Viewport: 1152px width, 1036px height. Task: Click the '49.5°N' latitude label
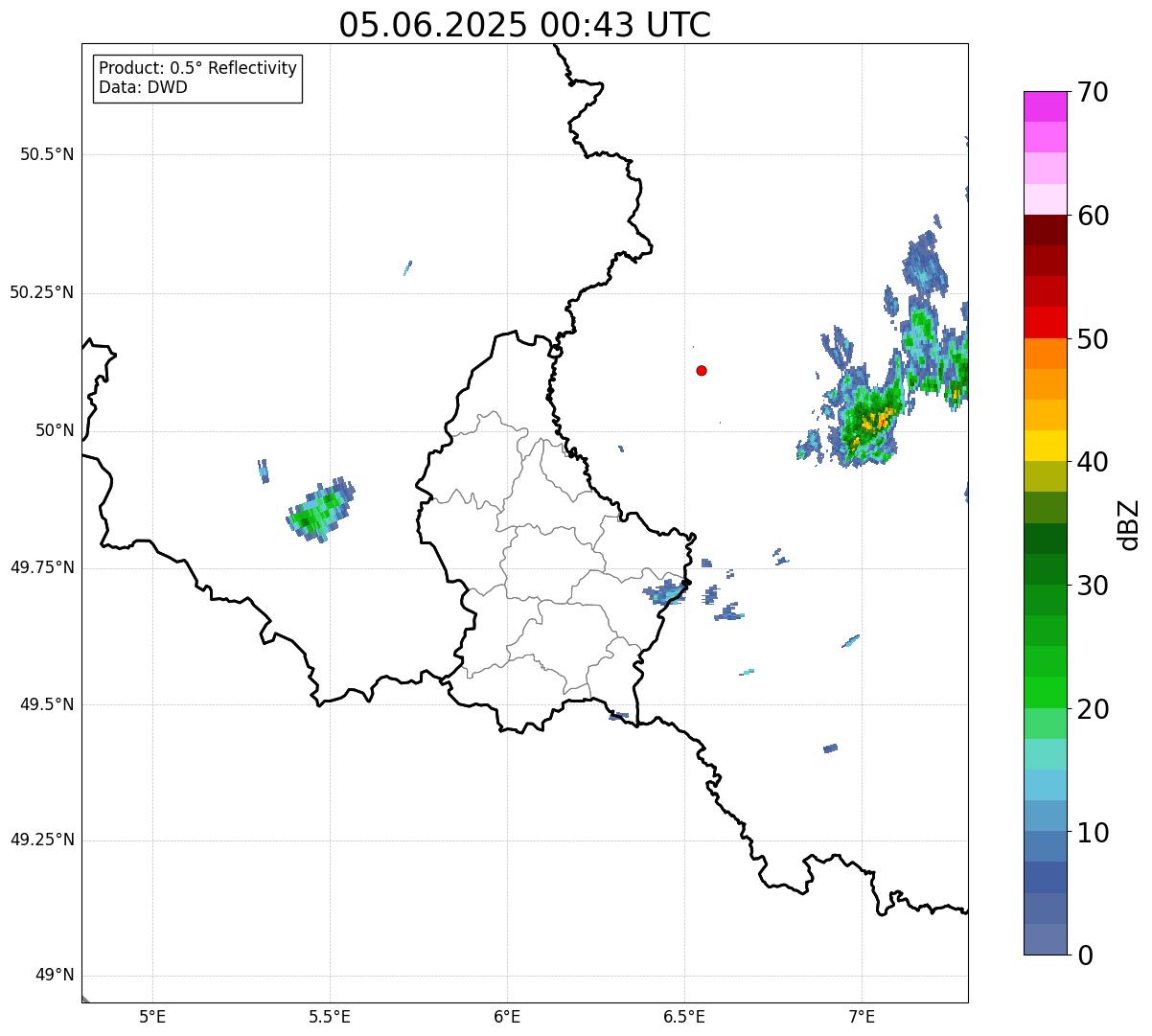[47, 704]
